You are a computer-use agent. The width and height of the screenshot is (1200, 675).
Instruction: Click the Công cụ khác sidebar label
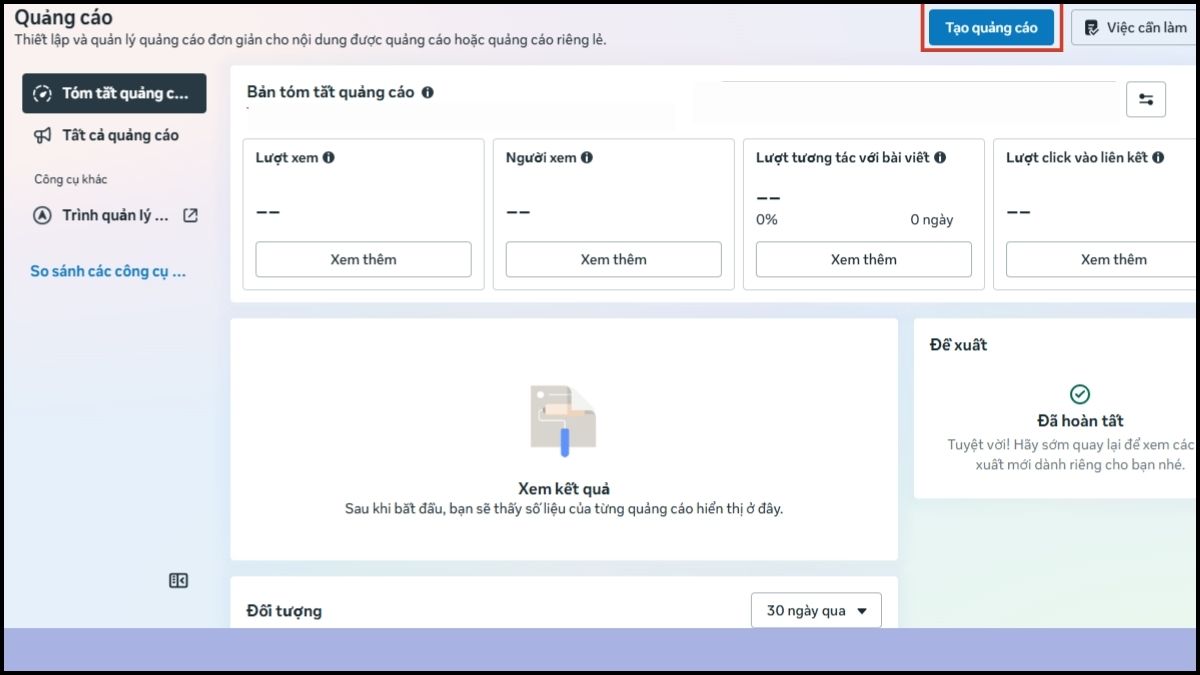[70, 179]
